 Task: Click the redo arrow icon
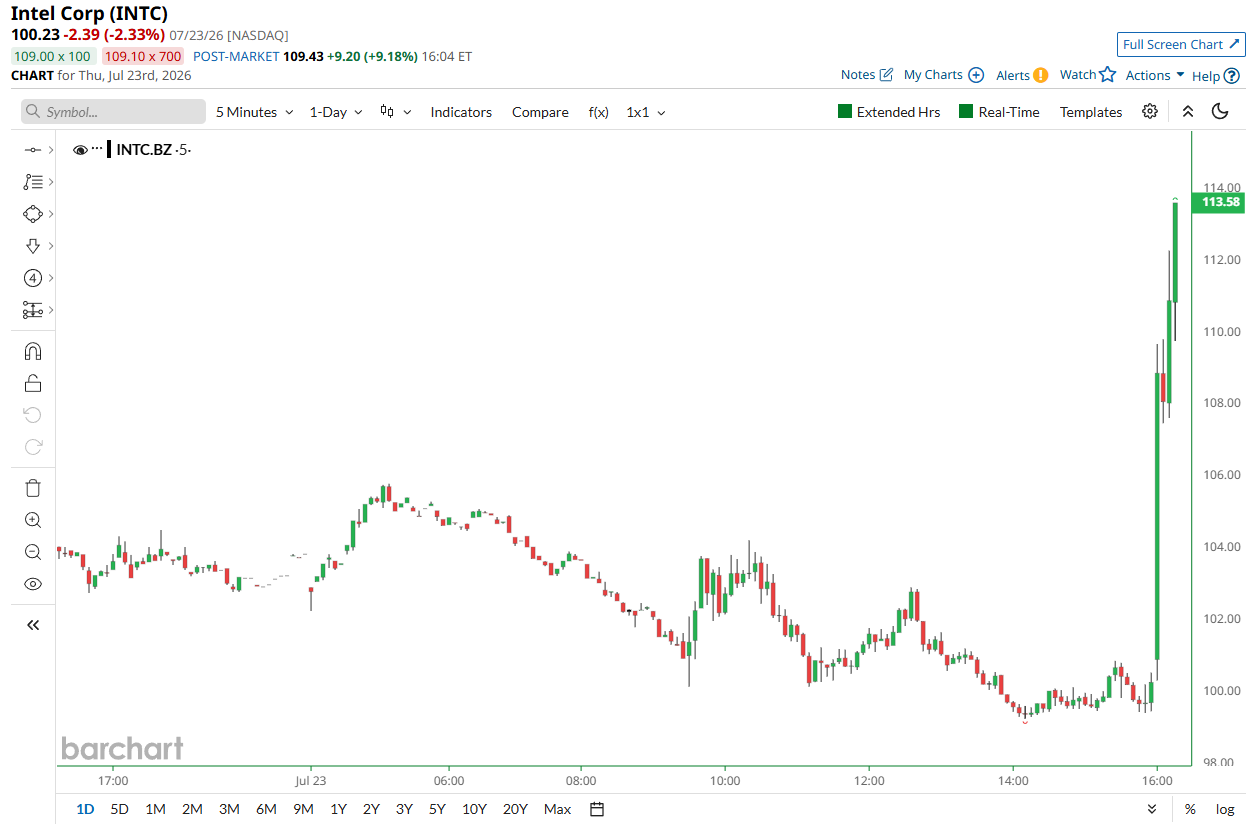(x=33, y=447)
